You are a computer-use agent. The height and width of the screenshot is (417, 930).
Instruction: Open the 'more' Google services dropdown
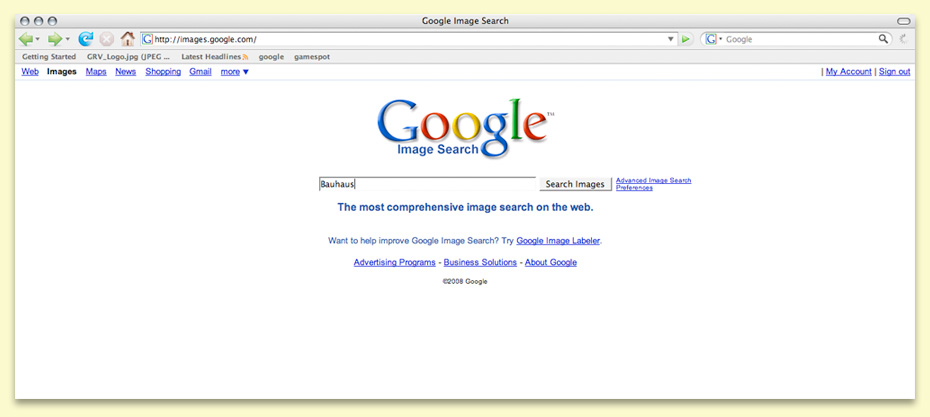235,72
